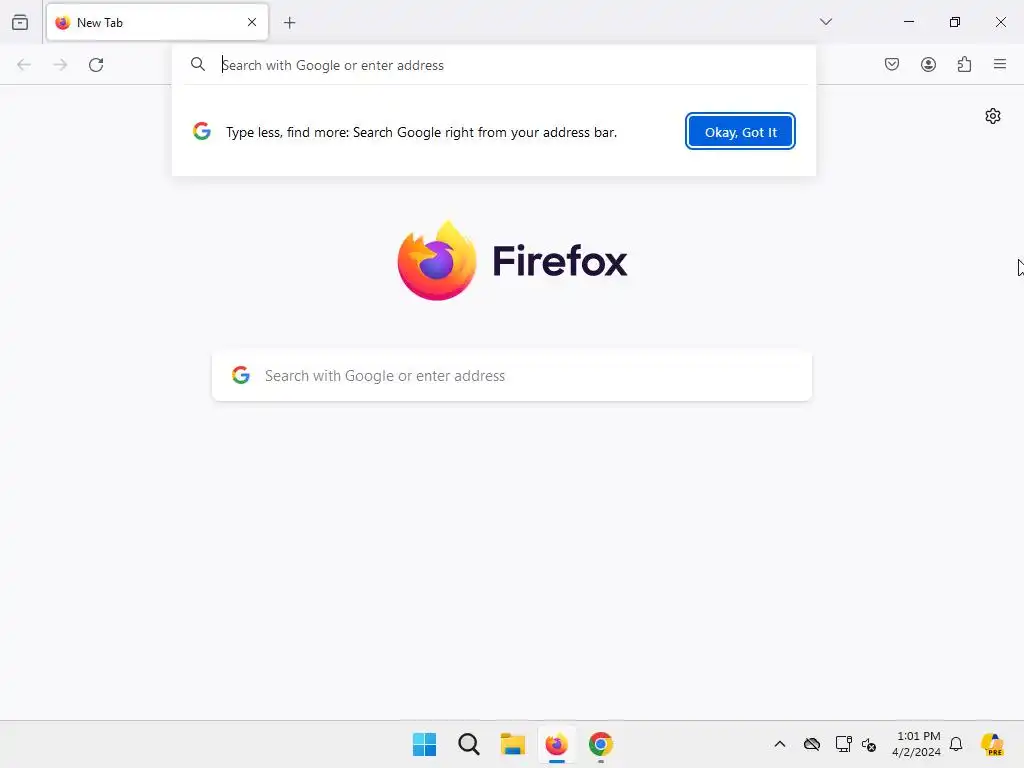
Task: Open the notifications bell
Action: point(956,744)
